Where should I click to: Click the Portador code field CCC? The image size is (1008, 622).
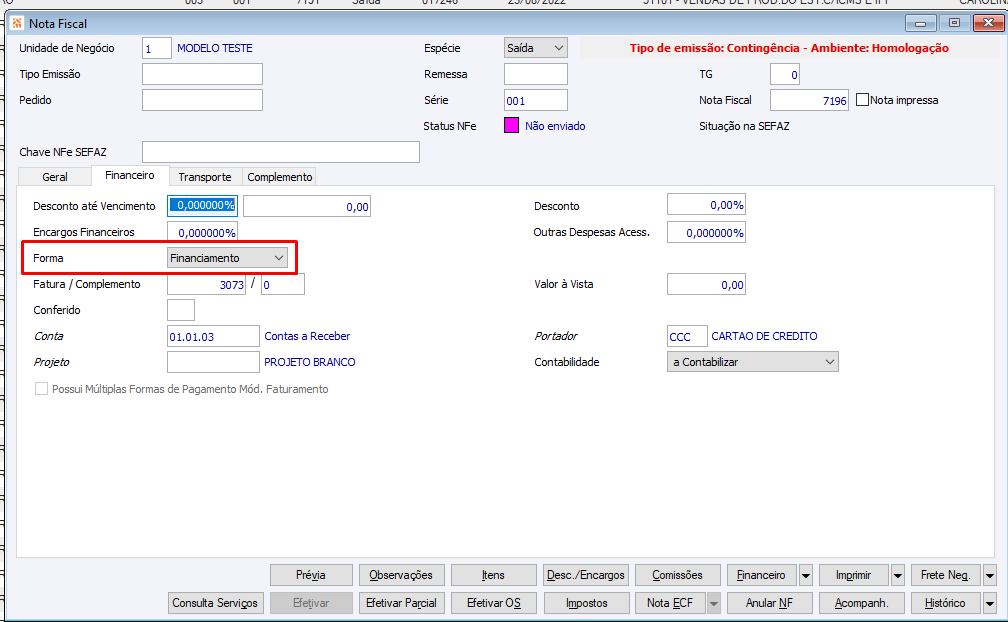click(x=687, y=336)
